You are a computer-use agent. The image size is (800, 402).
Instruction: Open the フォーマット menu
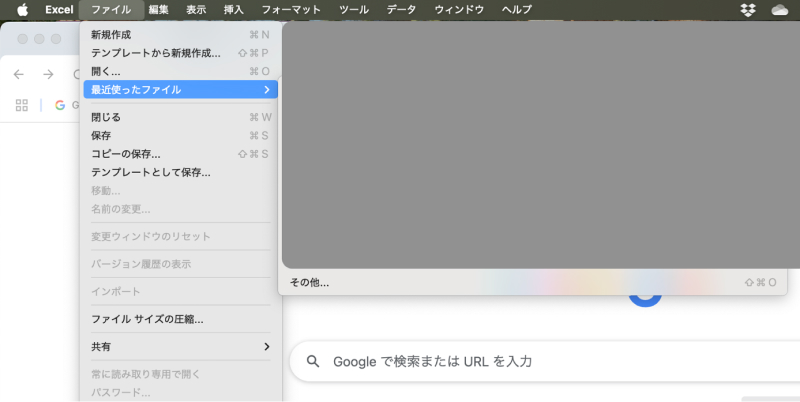point(291,9)
